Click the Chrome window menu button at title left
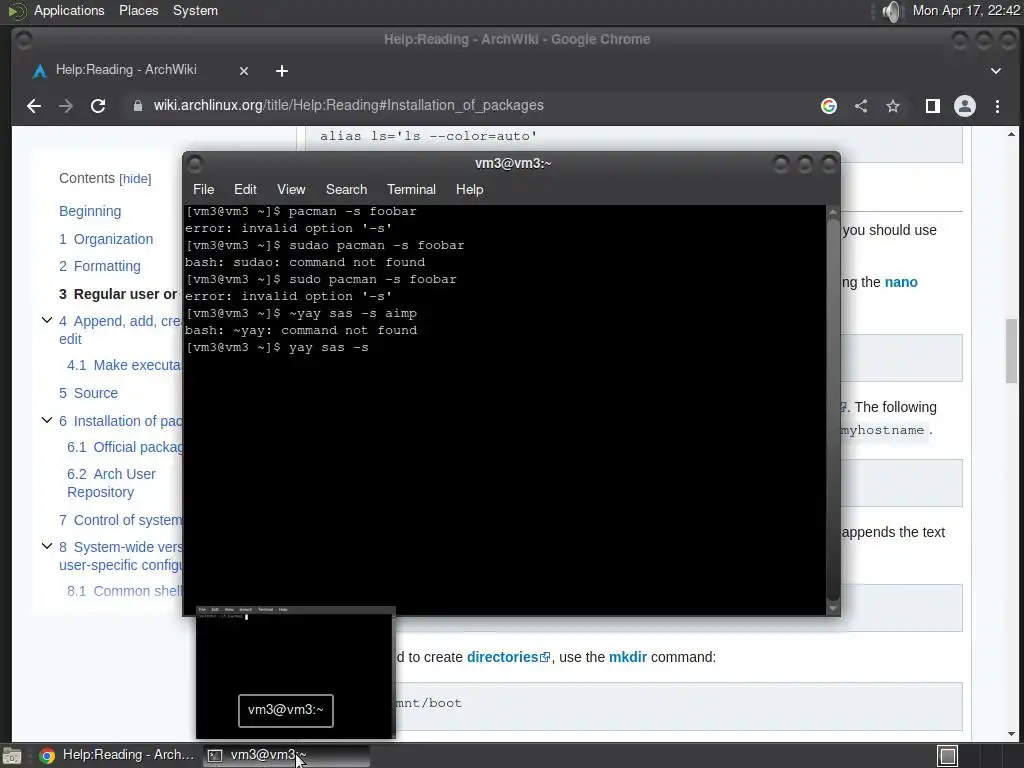This screenshot has width=1024, height=768. point(24,40)
